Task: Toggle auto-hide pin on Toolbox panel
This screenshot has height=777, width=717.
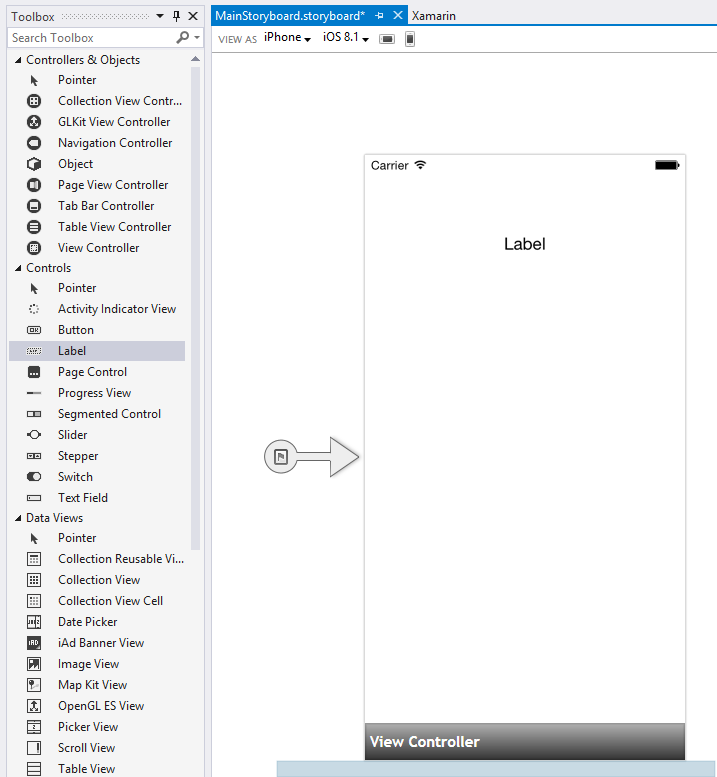Action: click(x=177, y=16)
